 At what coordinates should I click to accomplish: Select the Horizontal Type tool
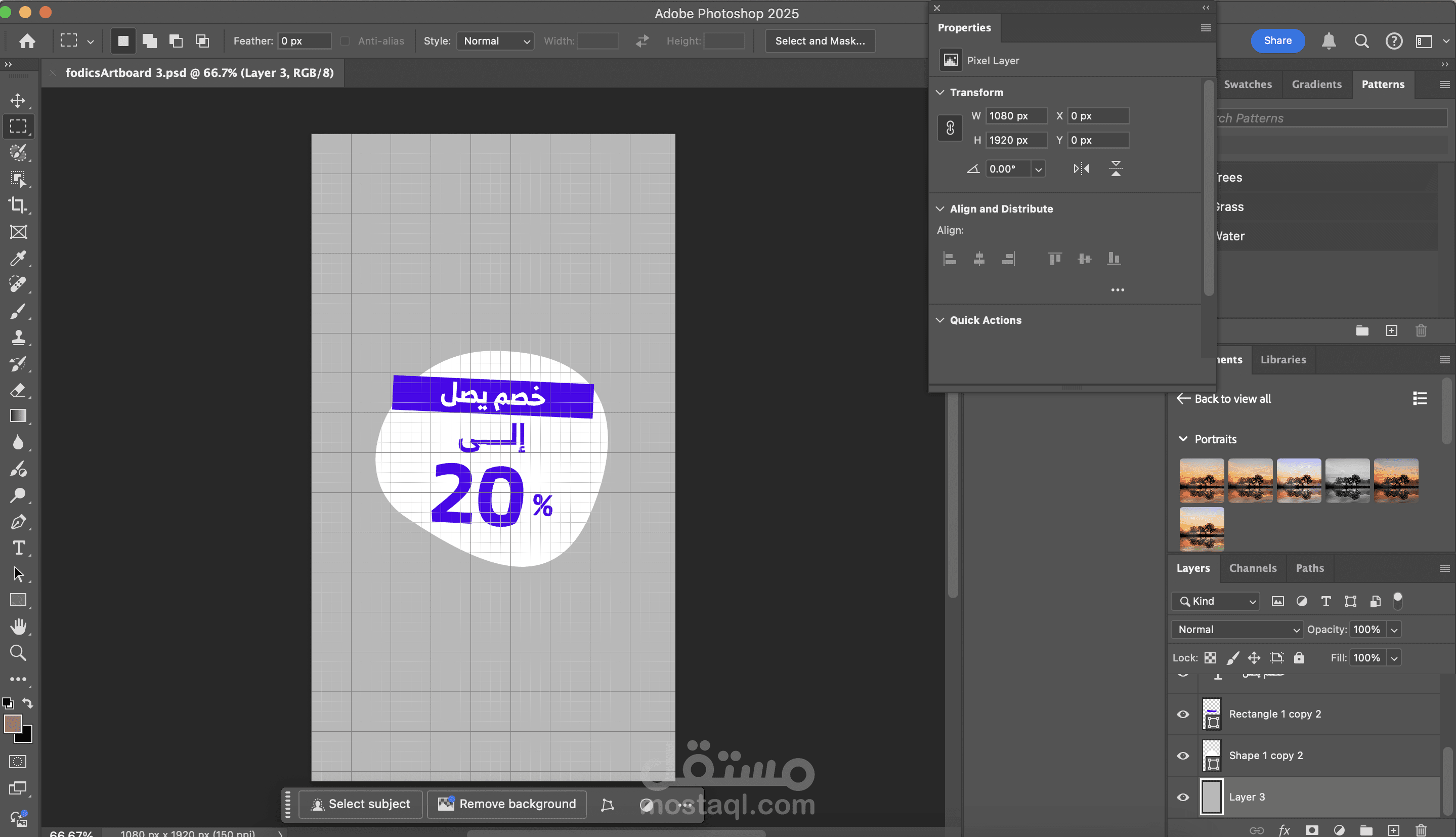(x=18, y=548)
